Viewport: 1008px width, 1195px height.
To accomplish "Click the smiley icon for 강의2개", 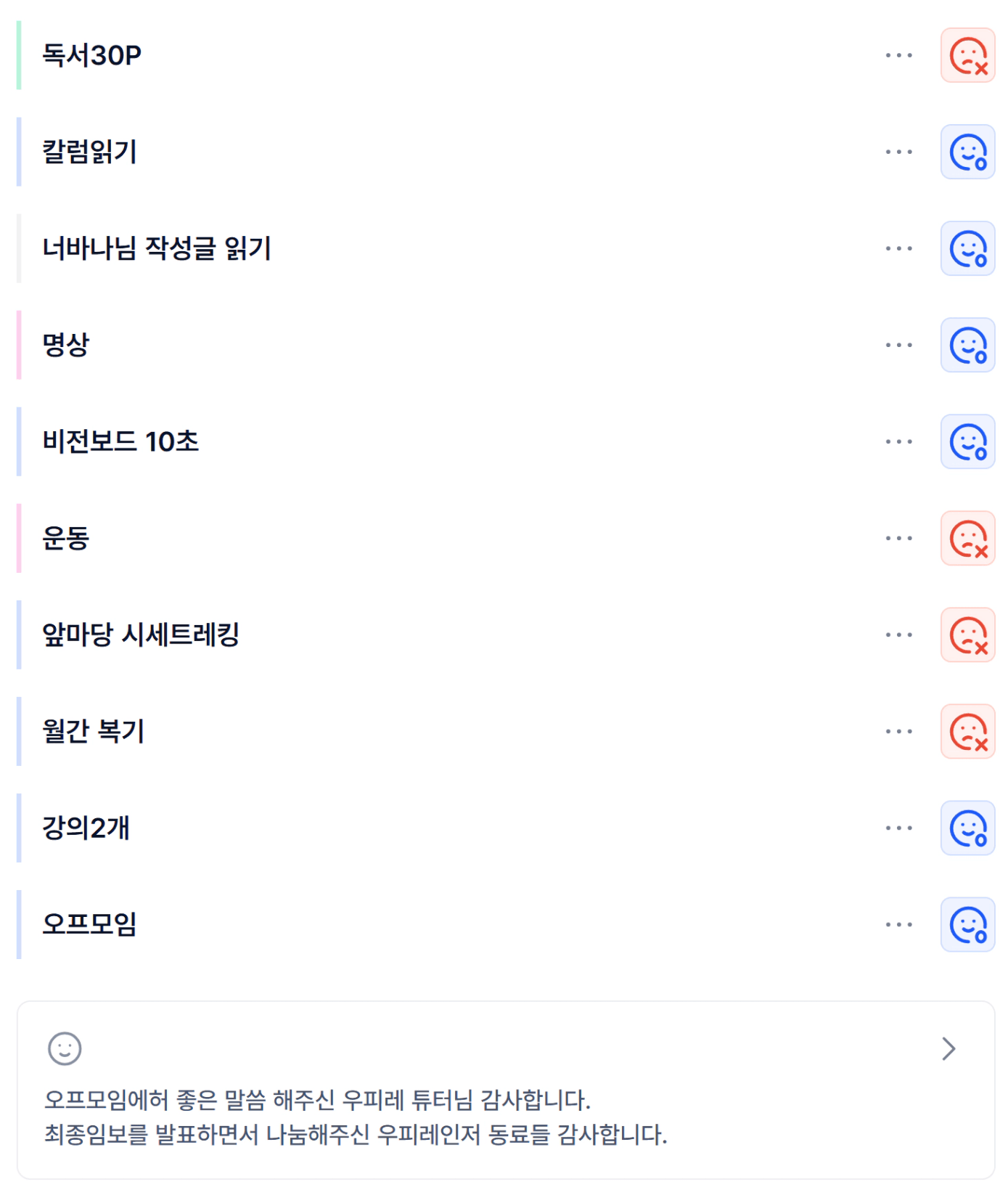I will tap(967, 828).
